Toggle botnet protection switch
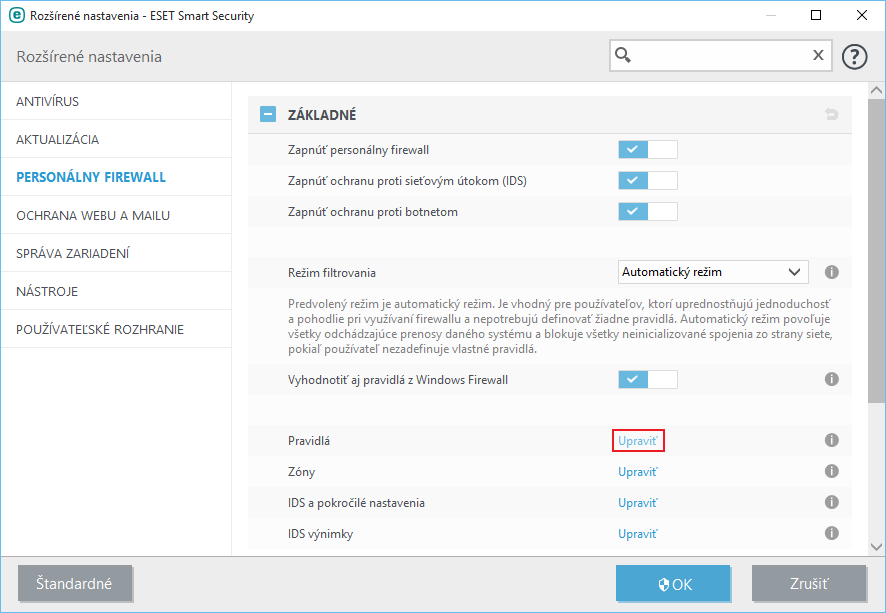Image resolution: width=886 pixels, height=613 pixels. tap(647, 212)
